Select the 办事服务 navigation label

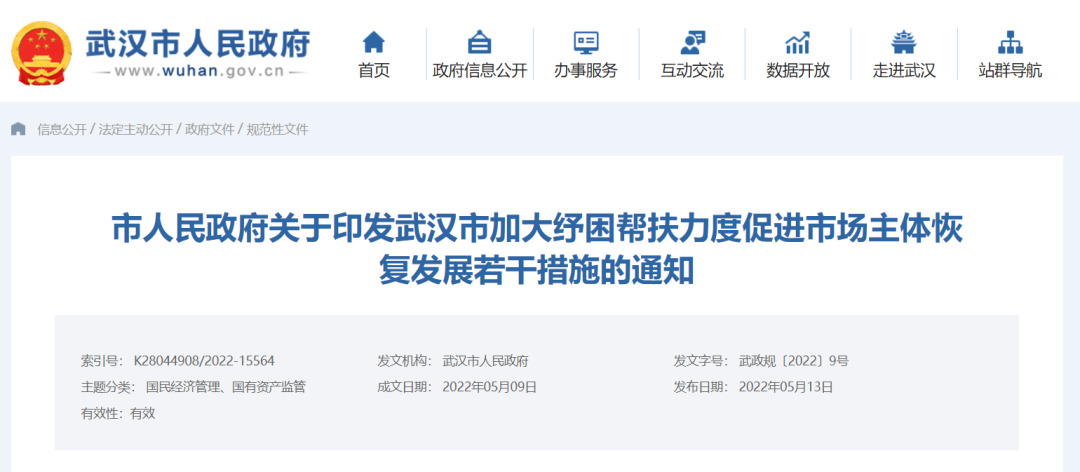tap(586, 71)
